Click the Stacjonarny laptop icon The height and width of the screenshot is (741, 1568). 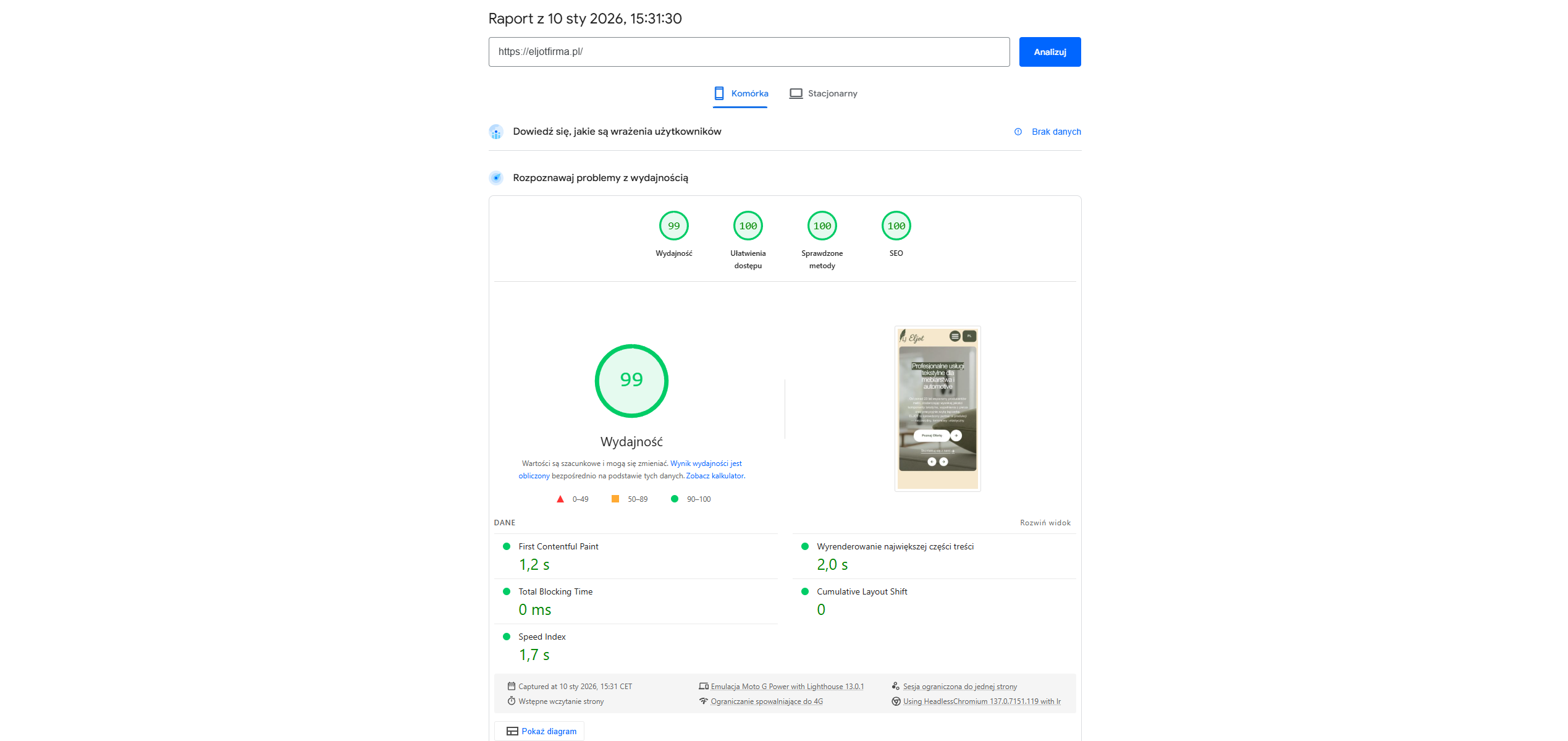point(796,93)
